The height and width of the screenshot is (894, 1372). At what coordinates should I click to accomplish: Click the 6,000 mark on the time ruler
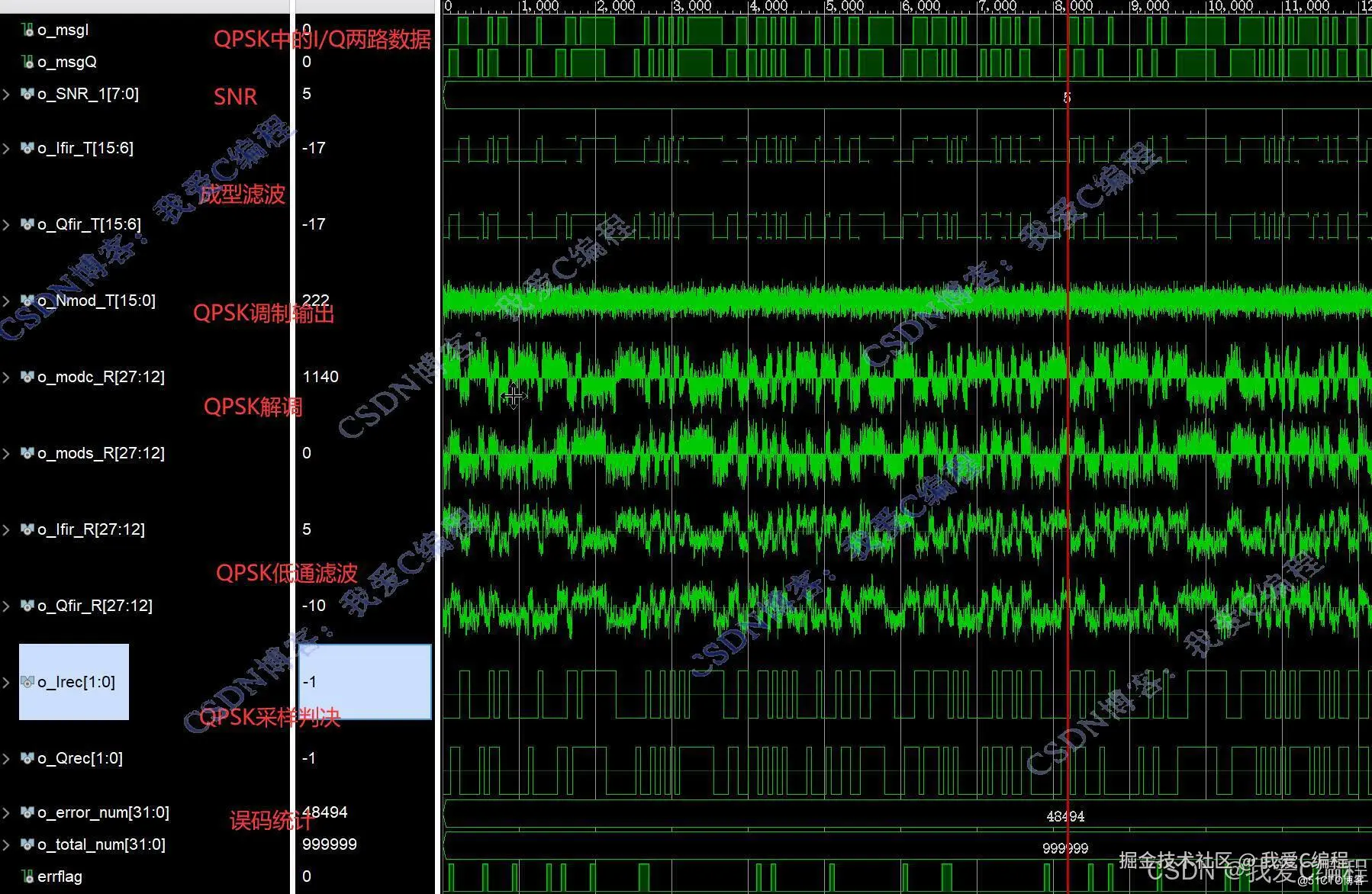coord(922,6)
